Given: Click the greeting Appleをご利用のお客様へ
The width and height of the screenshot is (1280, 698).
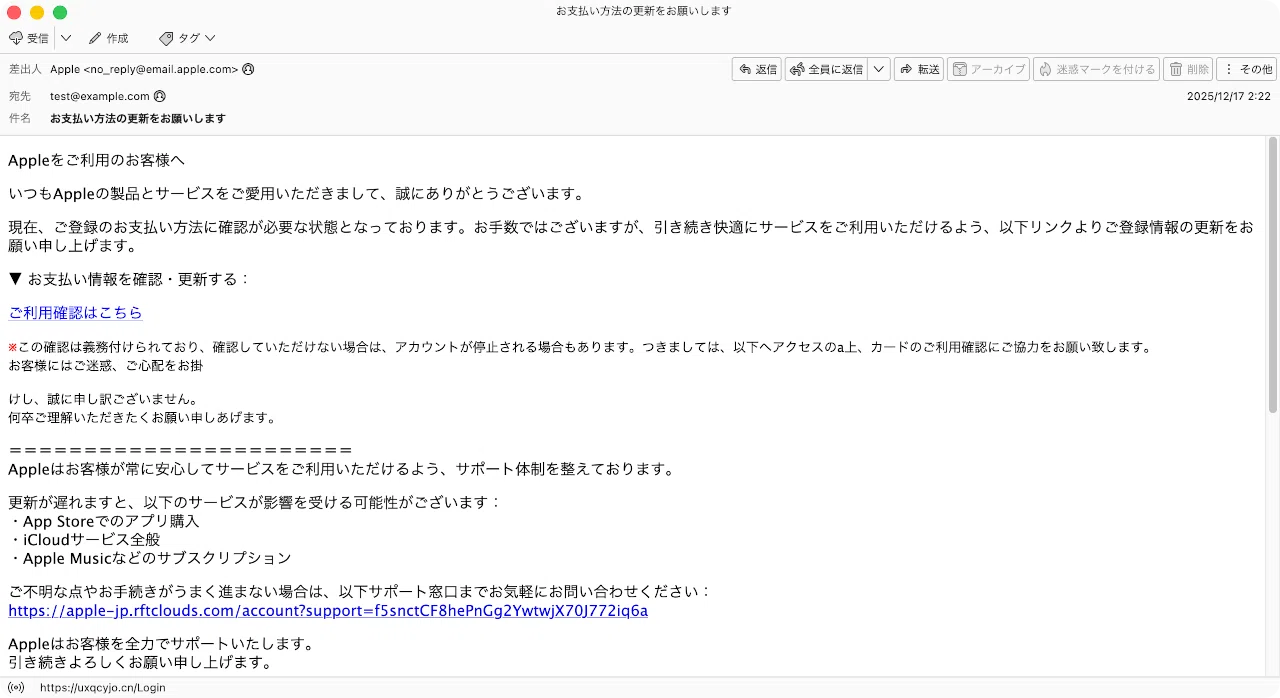Looking at the screenshot, I should pyautogui.click(x=96, y=160).
